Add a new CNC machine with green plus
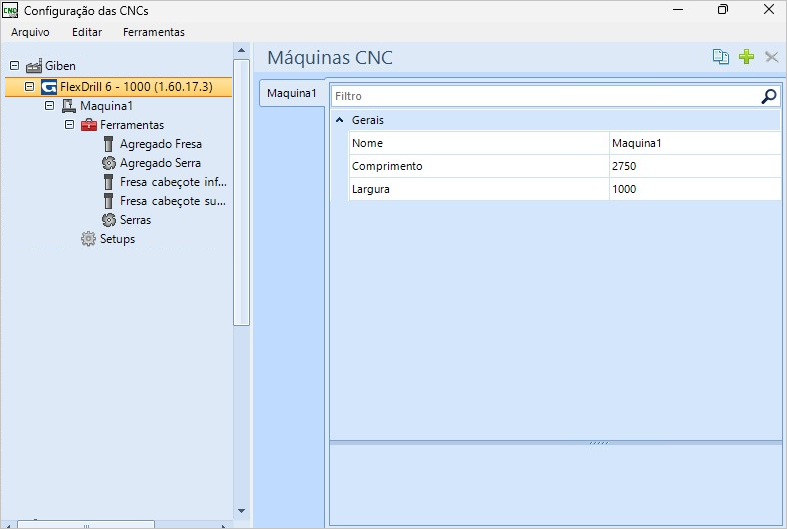The width and height of the screenshot is (787, 529). click(x=746, y=57)
